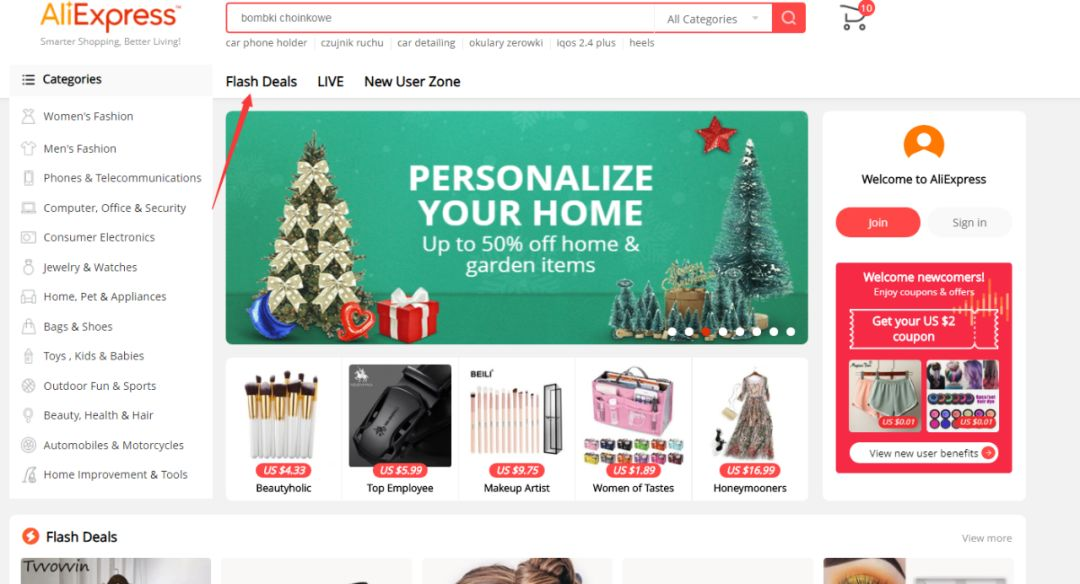
Task: Open the View more link
Action: 986,539
